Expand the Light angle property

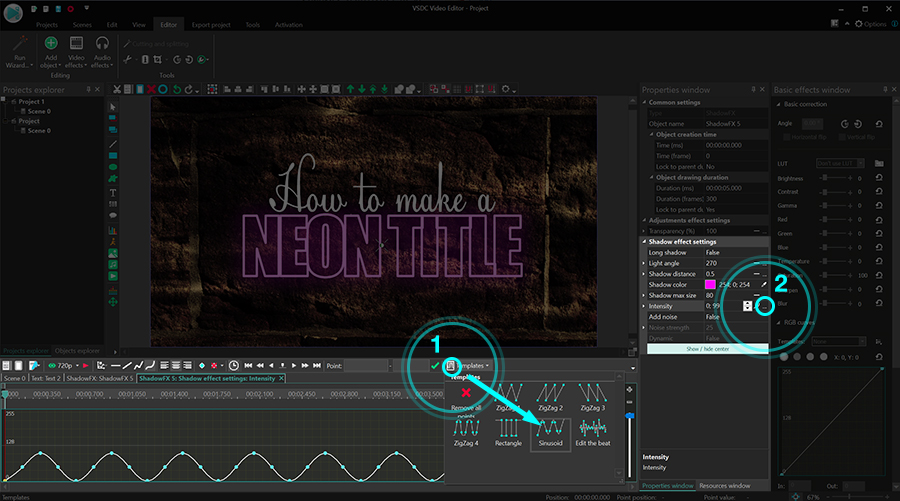coord(644,263)
